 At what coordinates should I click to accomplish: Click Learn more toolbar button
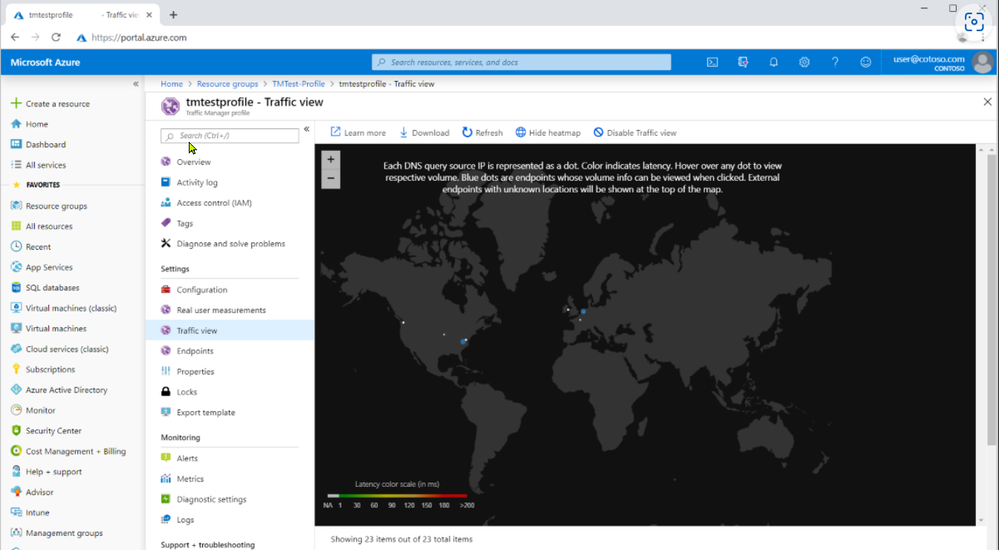click(x=358, y=133)
